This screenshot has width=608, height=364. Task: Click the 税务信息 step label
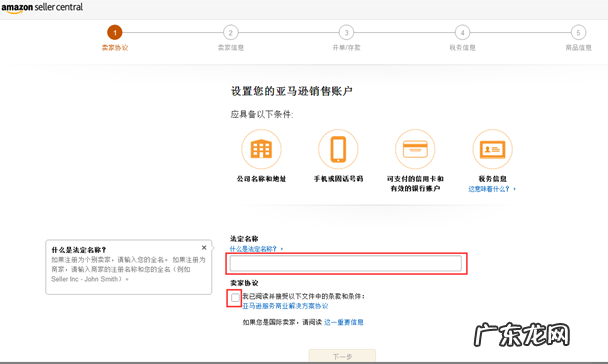tap(462, 48)
